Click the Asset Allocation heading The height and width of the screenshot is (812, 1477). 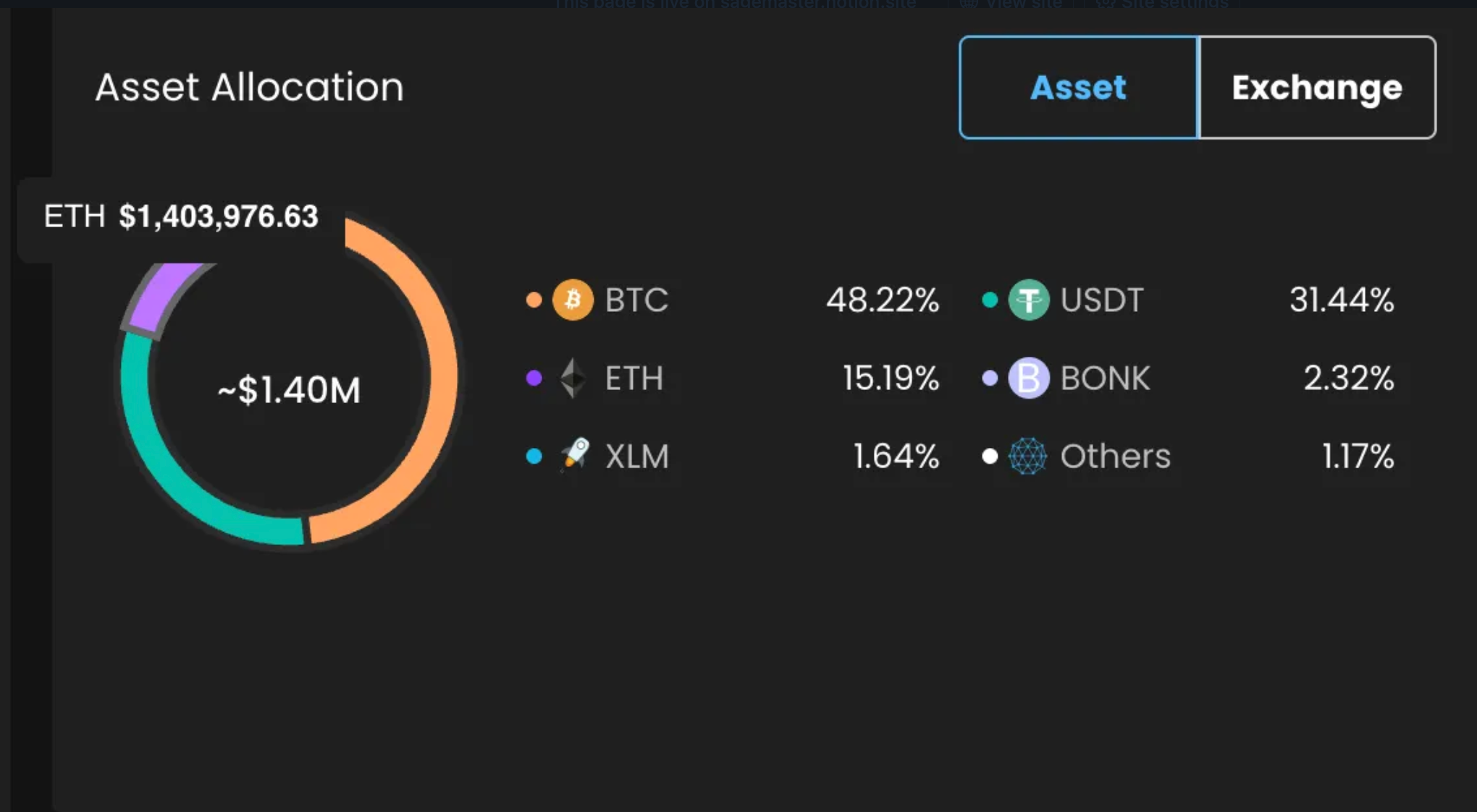[250, 88]
